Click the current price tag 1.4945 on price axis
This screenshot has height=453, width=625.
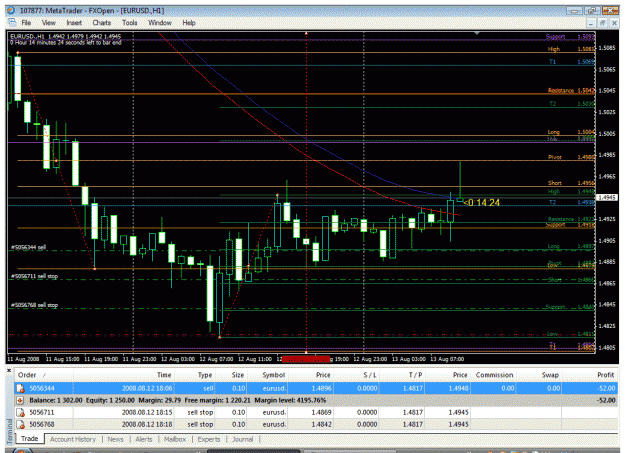[x=606, y=197]
